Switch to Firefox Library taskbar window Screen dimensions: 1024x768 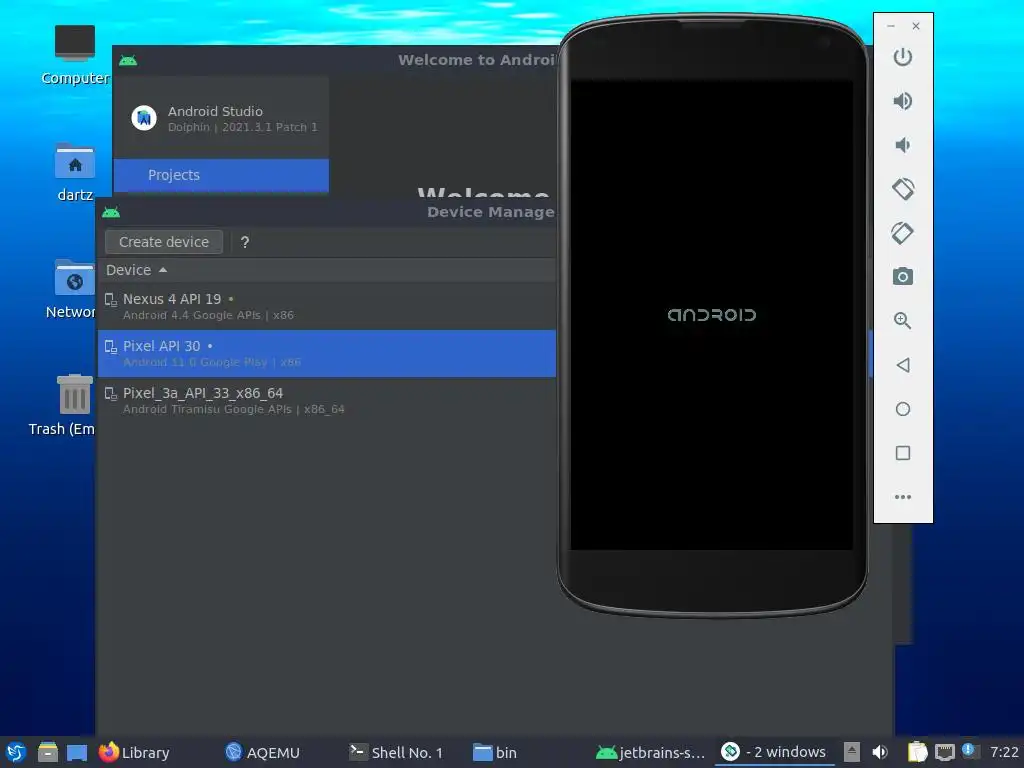[x=135, y=752]
